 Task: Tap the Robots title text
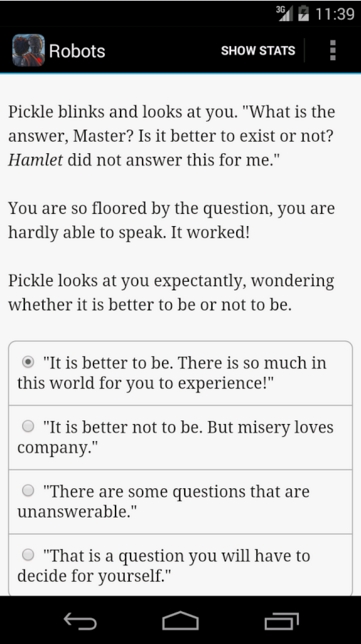point(77,51)
